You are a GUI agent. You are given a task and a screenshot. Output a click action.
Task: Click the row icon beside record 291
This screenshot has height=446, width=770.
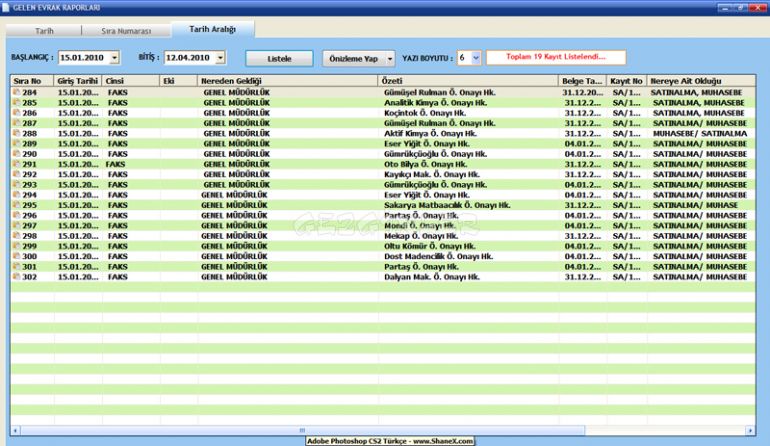(16, 164)
